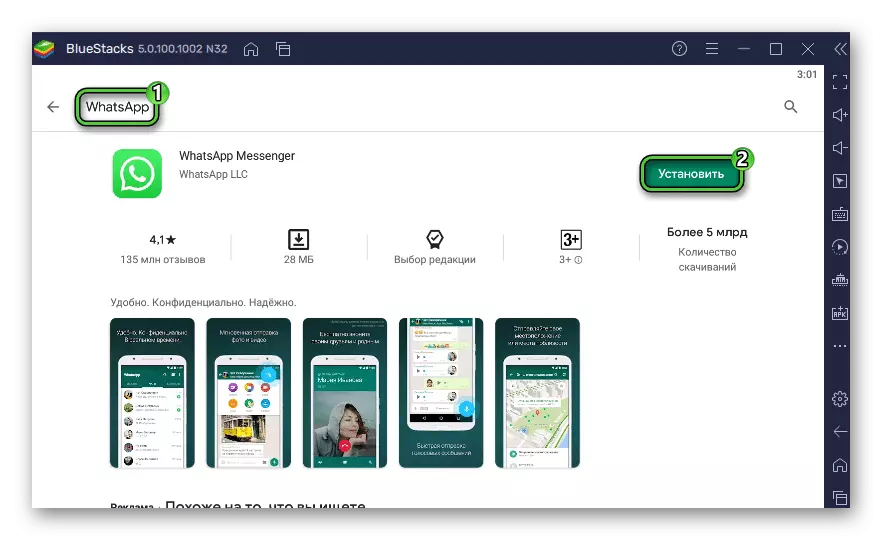Toggle fullscreen mode icon in sidebar
This screenshot has height=540, width=882.
coord(840,82)
